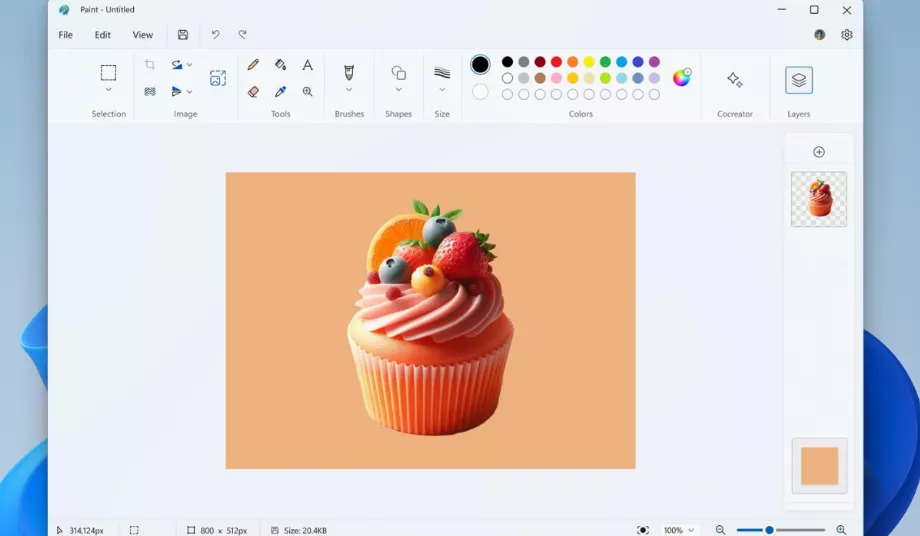
Task: Open the Settings gear
Action: point(847,35)
